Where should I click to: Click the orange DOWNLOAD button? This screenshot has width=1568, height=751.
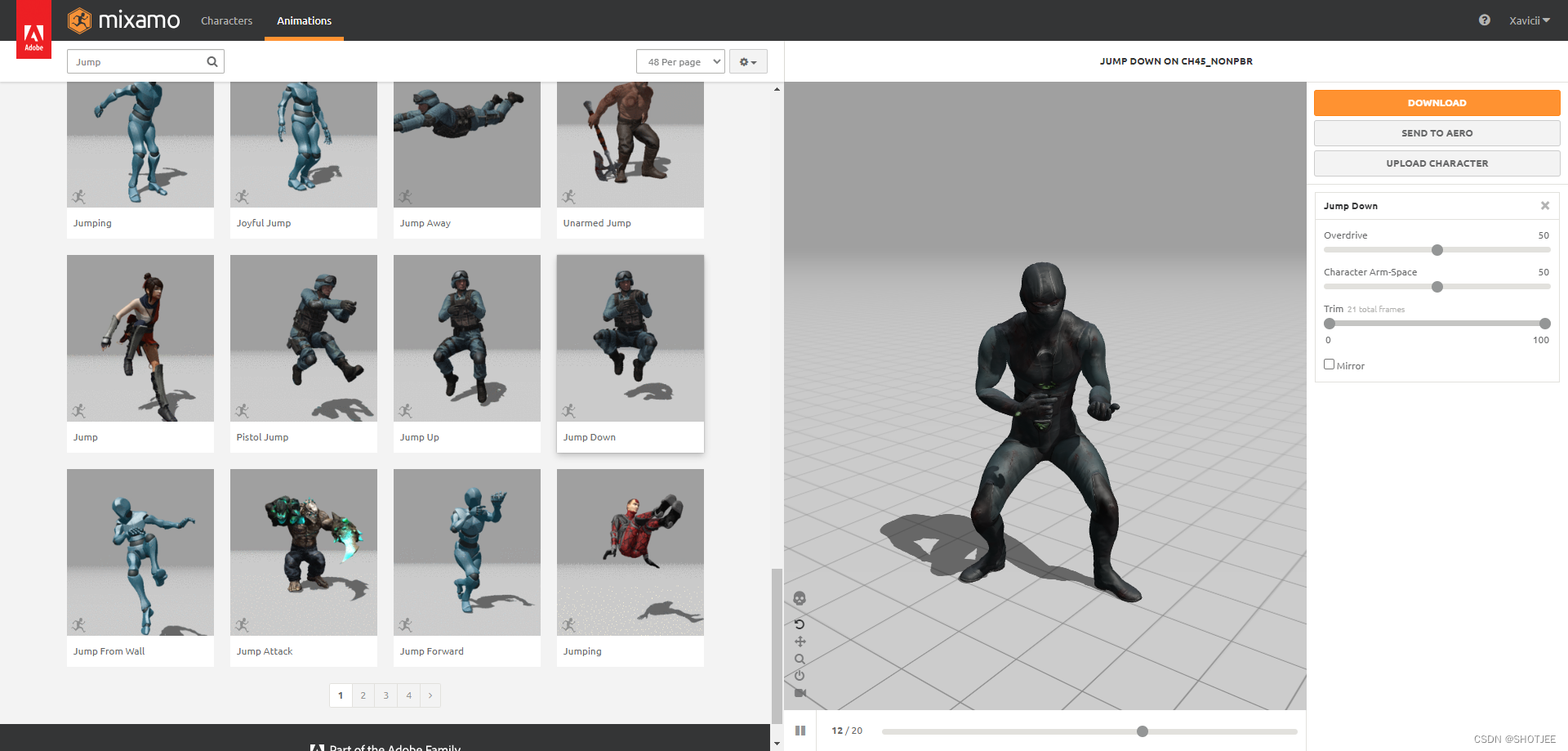(x=1437, y=103)
